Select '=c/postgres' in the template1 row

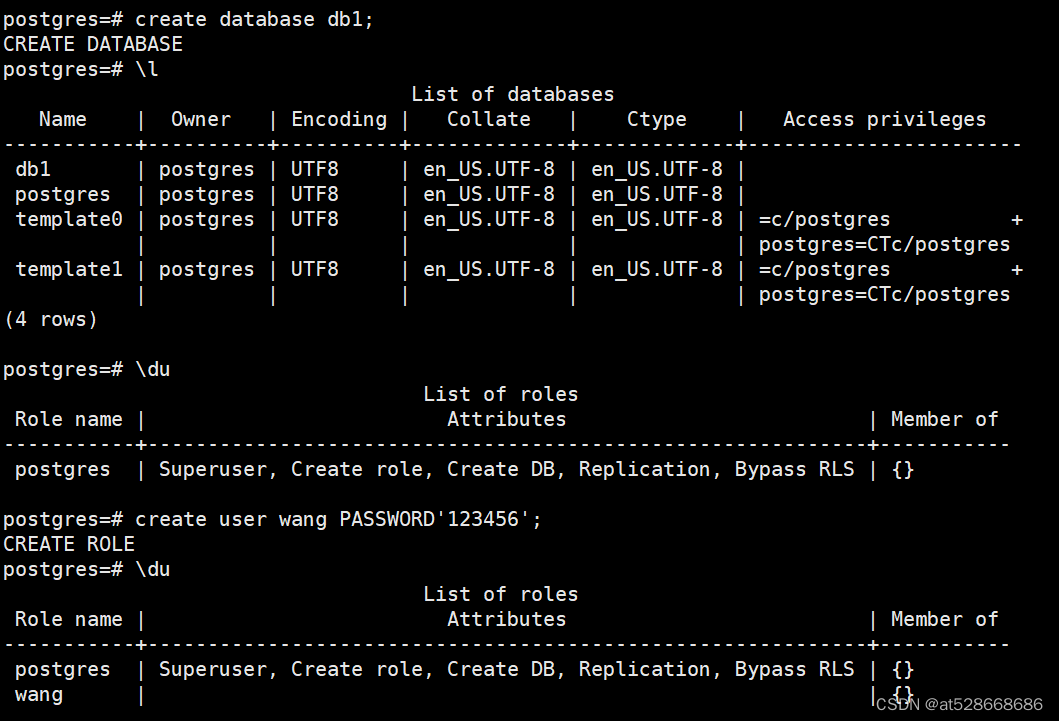[825, 269]
